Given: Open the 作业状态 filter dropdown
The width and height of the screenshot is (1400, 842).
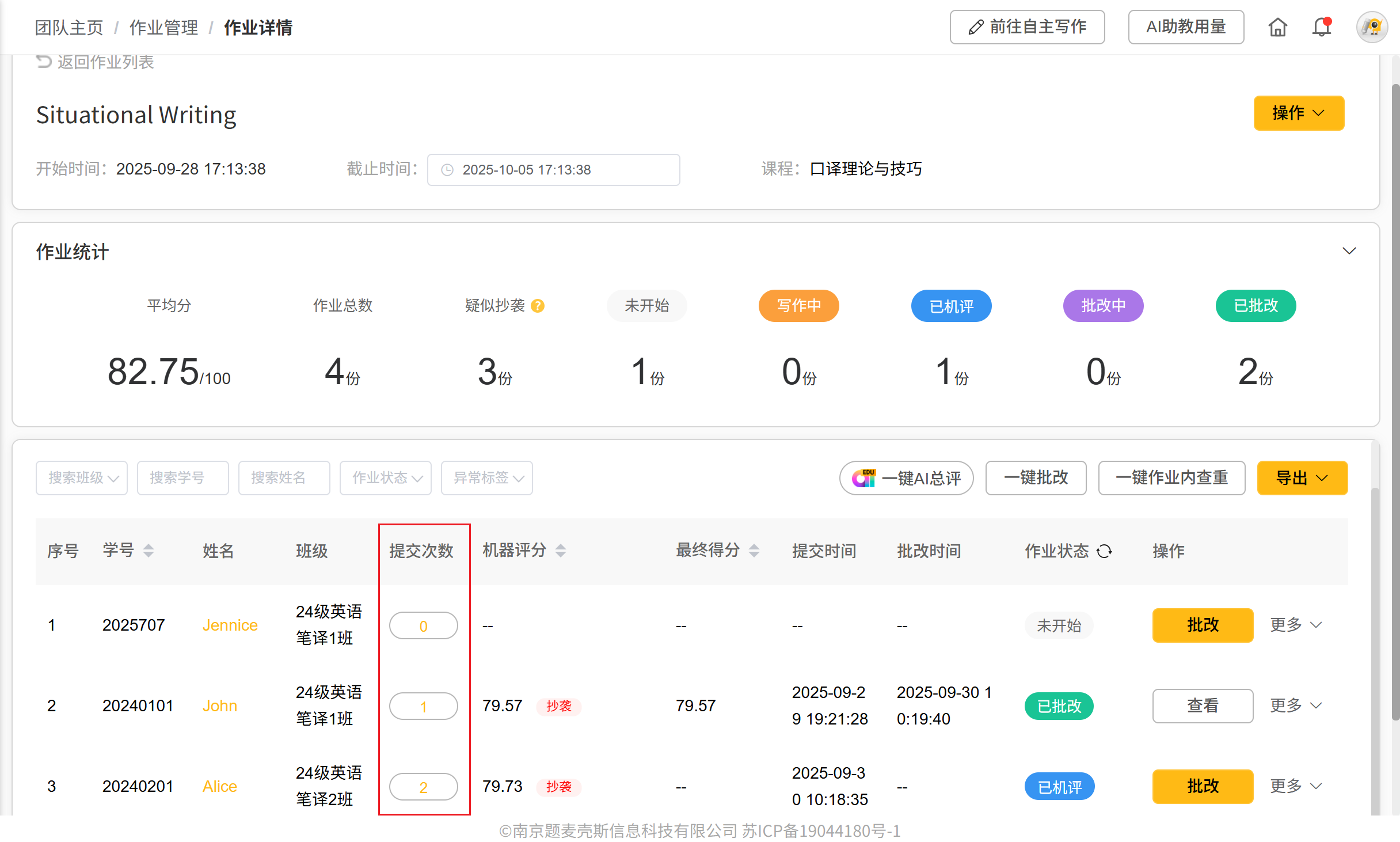Looking at the screenshot, I should click(386, 477).
